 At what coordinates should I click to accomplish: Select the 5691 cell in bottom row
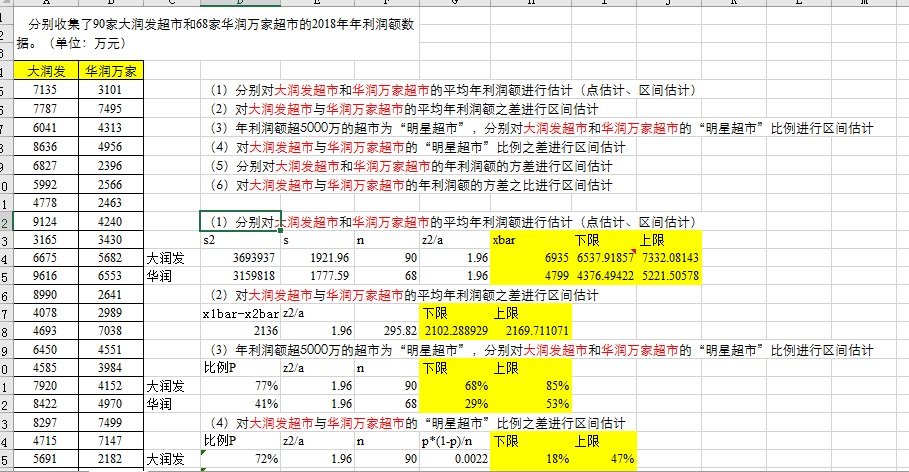click(x=46, y=459)
